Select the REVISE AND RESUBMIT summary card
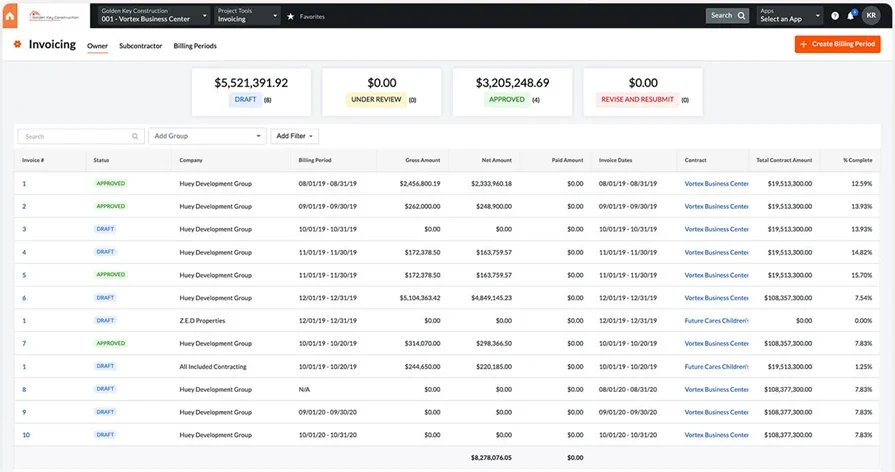The width and height of the screenshot is (895, 472). point(643,92)
